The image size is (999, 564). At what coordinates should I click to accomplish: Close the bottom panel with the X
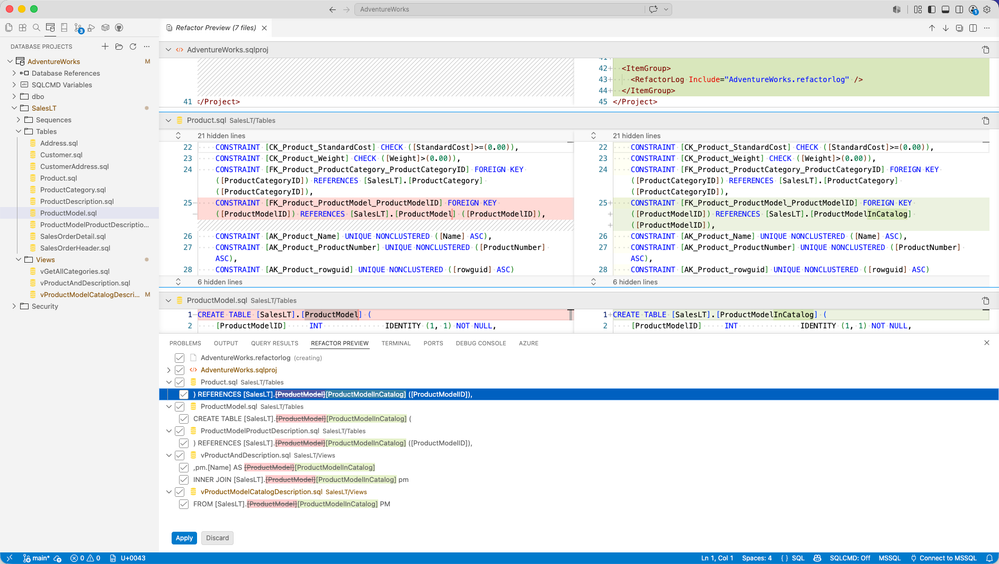[987, 343]
